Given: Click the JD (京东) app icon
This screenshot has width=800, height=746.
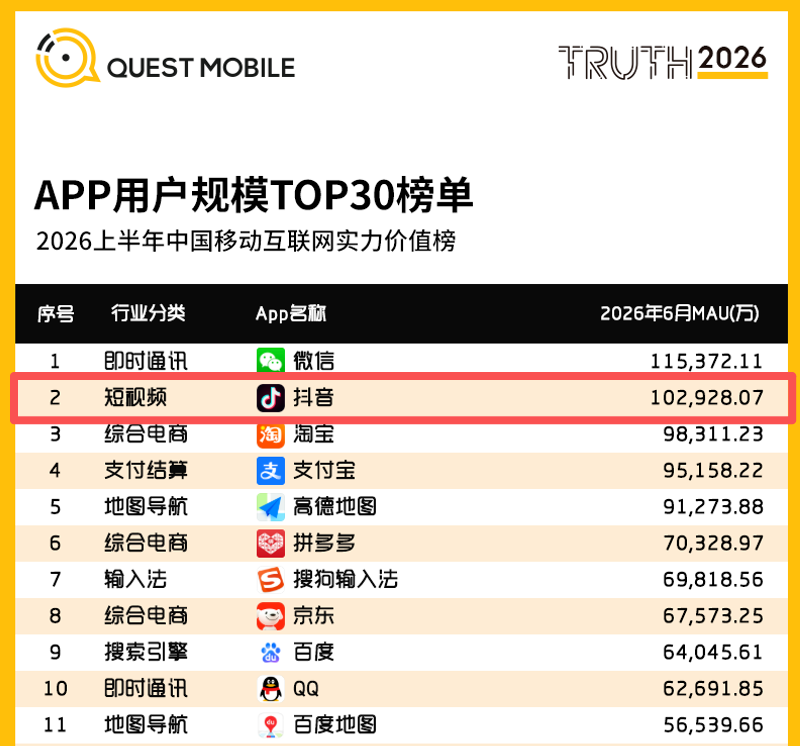Looking at the screenshot, I should tap(270, 616).
